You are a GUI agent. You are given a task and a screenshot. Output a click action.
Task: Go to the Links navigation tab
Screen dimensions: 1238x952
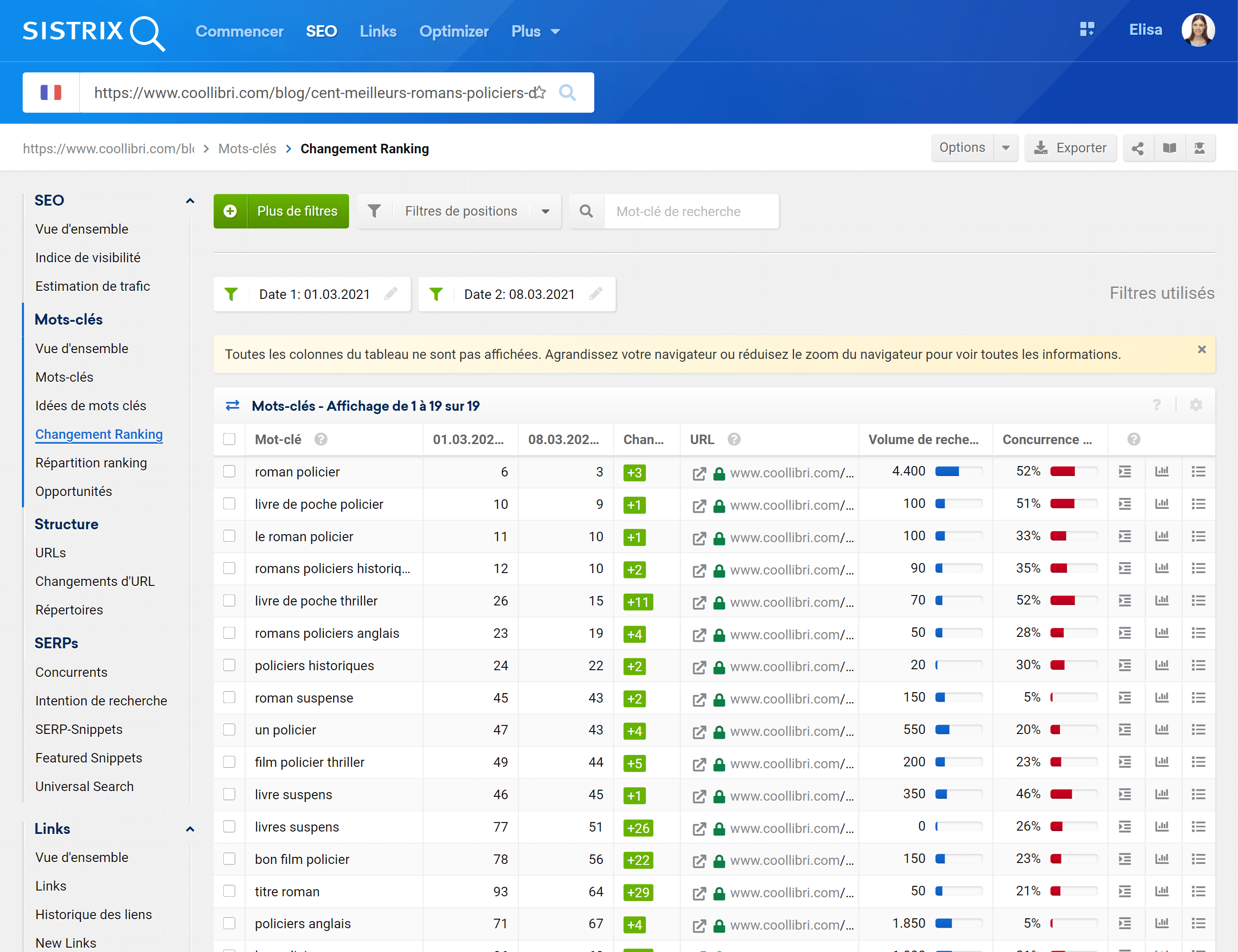378,32
